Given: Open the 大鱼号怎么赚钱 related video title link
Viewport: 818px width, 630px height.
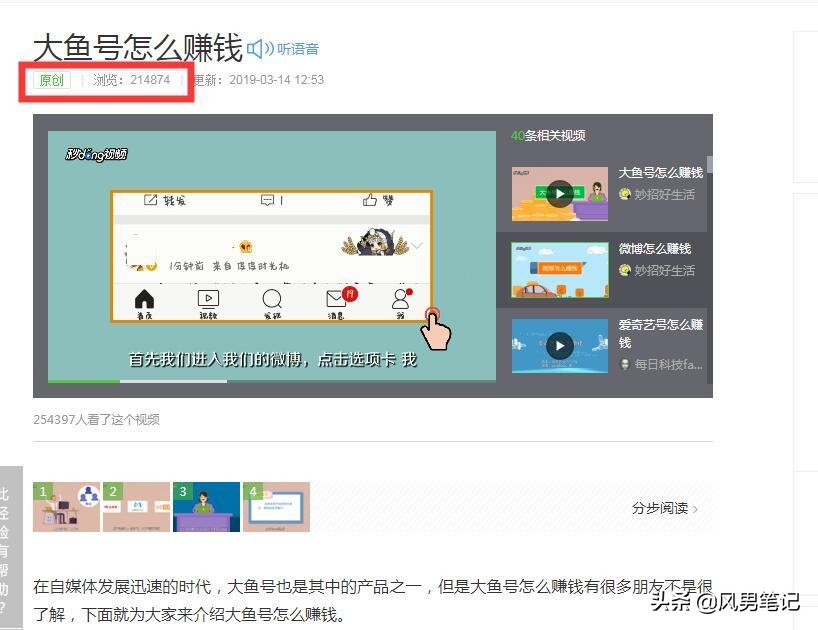Looking at the screenshot, I should tap(662, 172).
